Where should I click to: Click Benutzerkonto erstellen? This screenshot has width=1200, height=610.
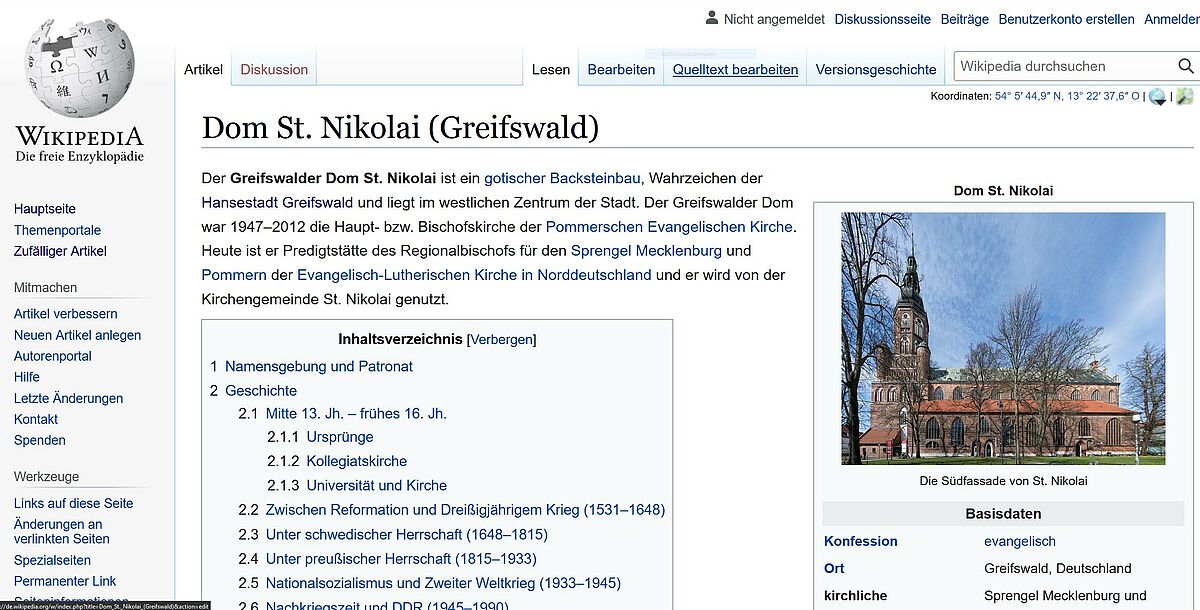1067,19
